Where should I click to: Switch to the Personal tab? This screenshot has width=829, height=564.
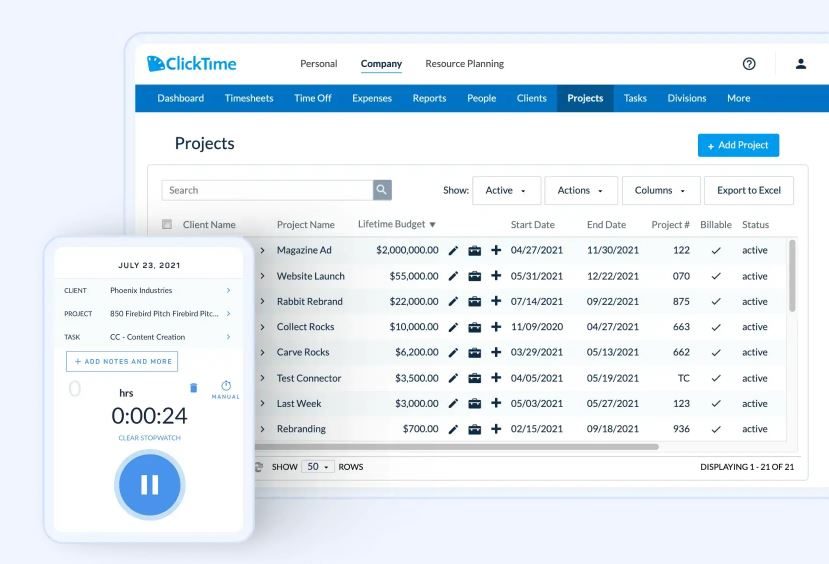coord(318,63)
